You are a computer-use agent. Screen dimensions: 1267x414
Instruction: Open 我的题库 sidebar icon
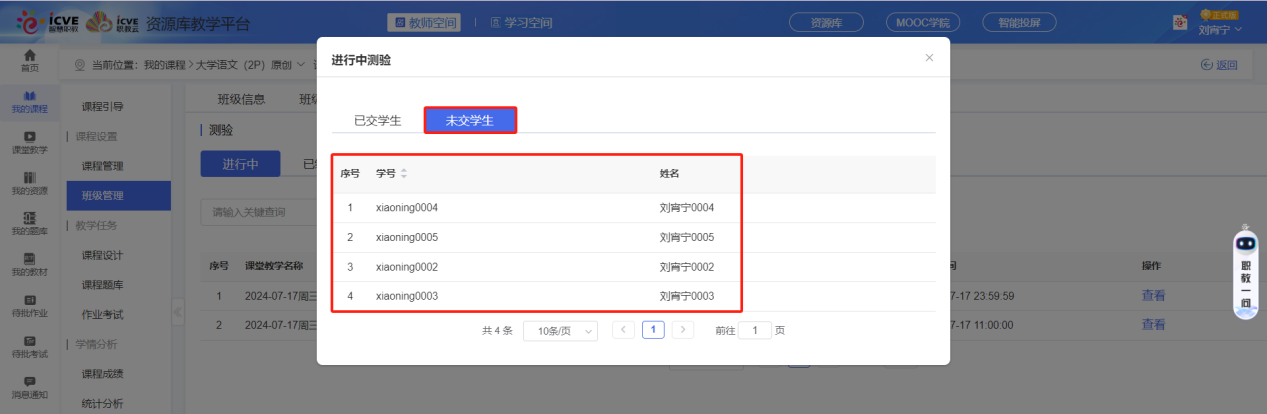click(30, 223)
